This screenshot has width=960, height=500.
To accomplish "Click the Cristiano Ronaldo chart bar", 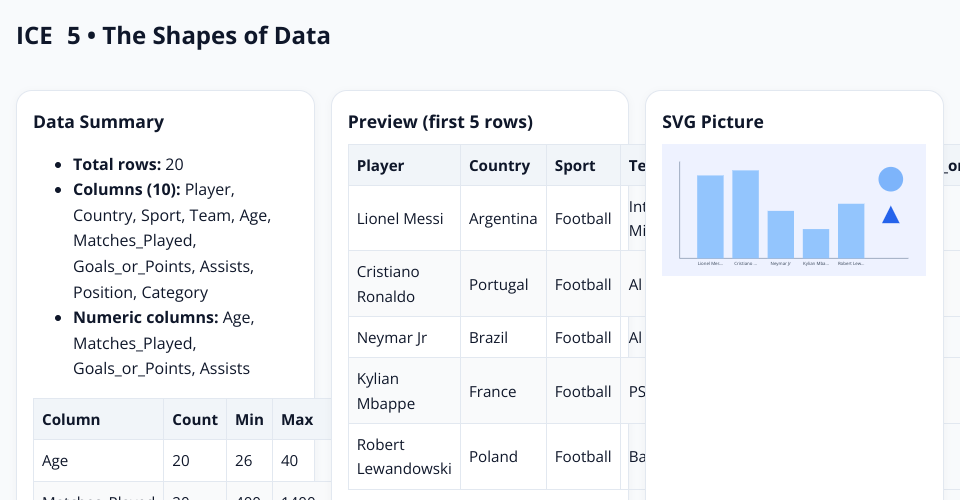I will (x=745, y=214).
